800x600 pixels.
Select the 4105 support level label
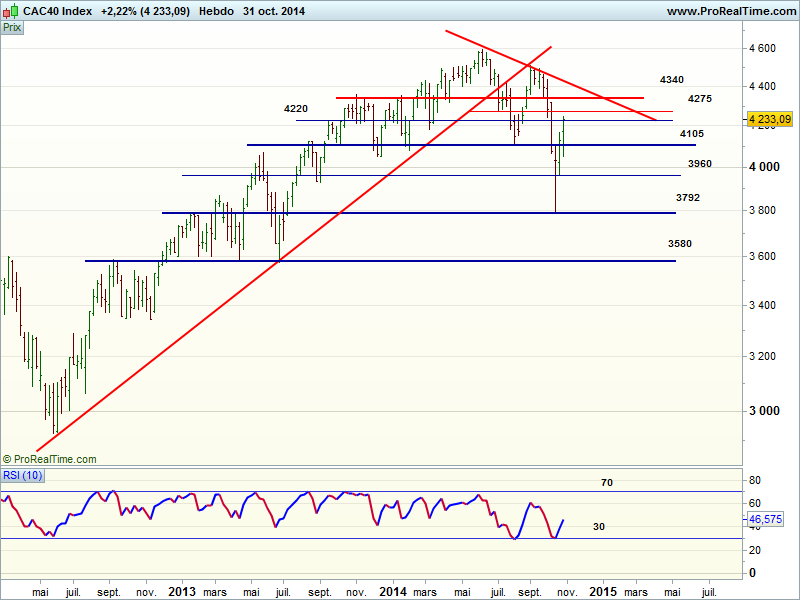(x=692, y=133)
